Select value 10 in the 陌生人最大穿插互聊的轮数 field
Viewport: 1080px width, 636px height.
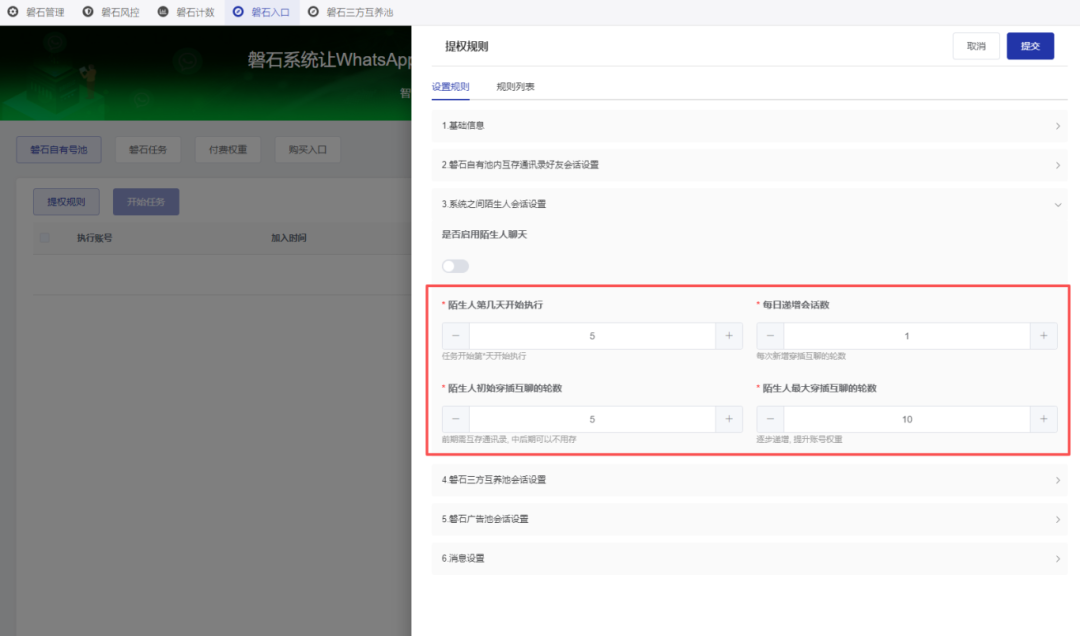[906, 418]
